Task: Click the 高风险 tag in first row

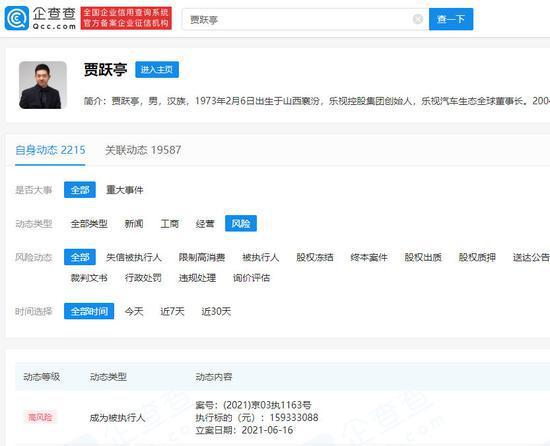Action: click(40, 417)
